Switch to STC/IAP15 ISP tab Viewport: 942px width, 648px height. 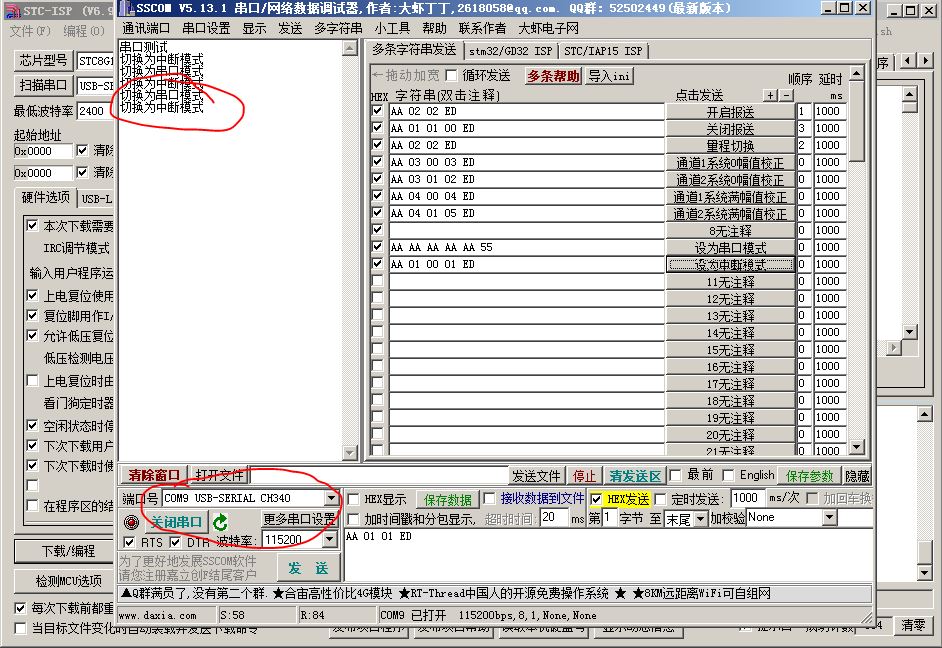point(603,51)
